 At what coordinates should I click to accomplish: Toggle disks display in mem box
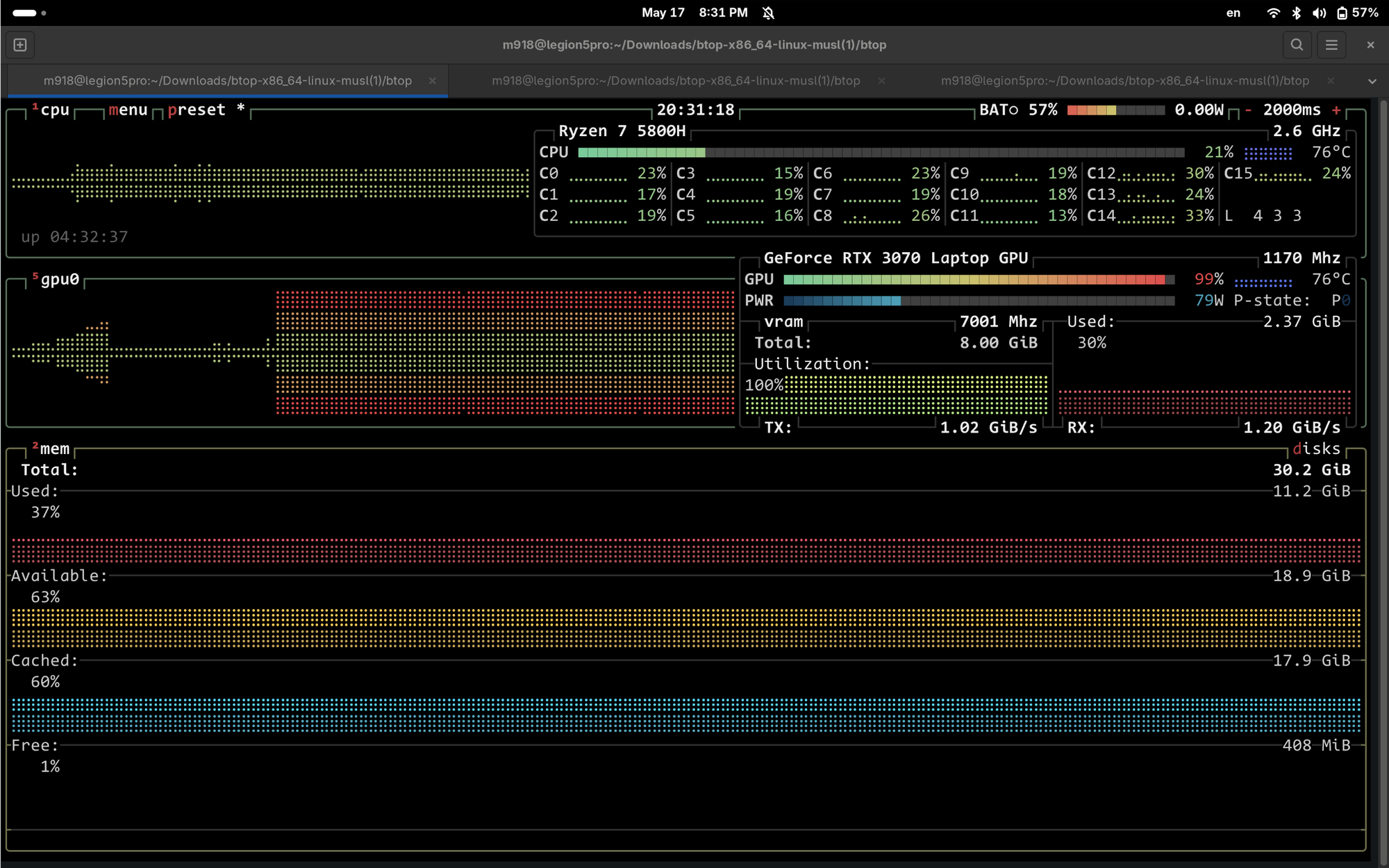coord(1317,449)
